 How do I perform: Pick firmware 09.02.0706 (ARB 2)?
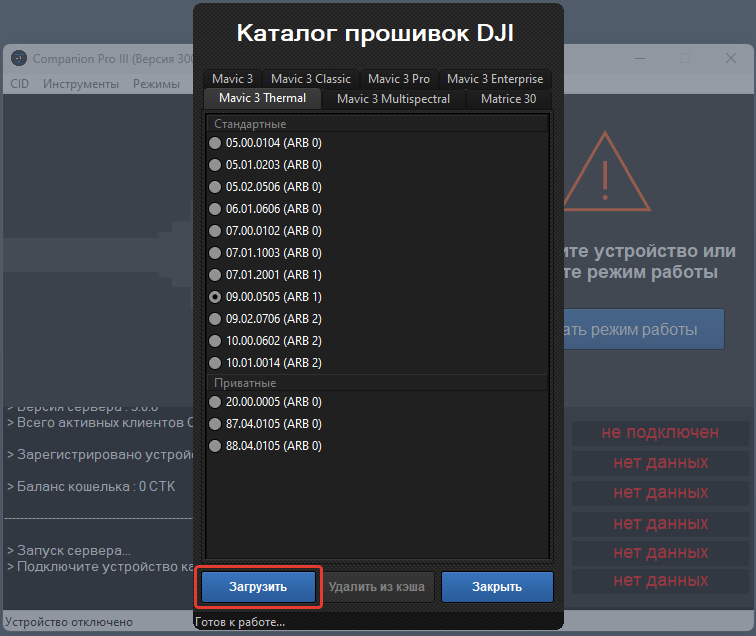coord(215,319)
